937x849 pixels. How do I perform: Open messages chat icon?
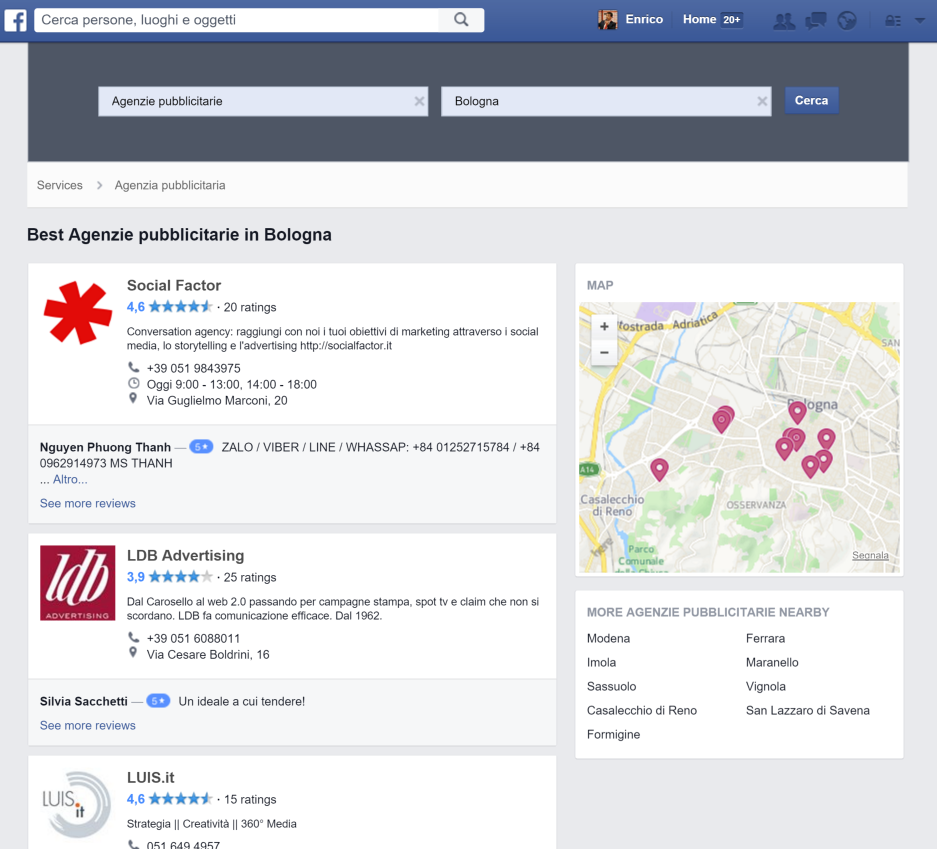click(x=816, y=21)
